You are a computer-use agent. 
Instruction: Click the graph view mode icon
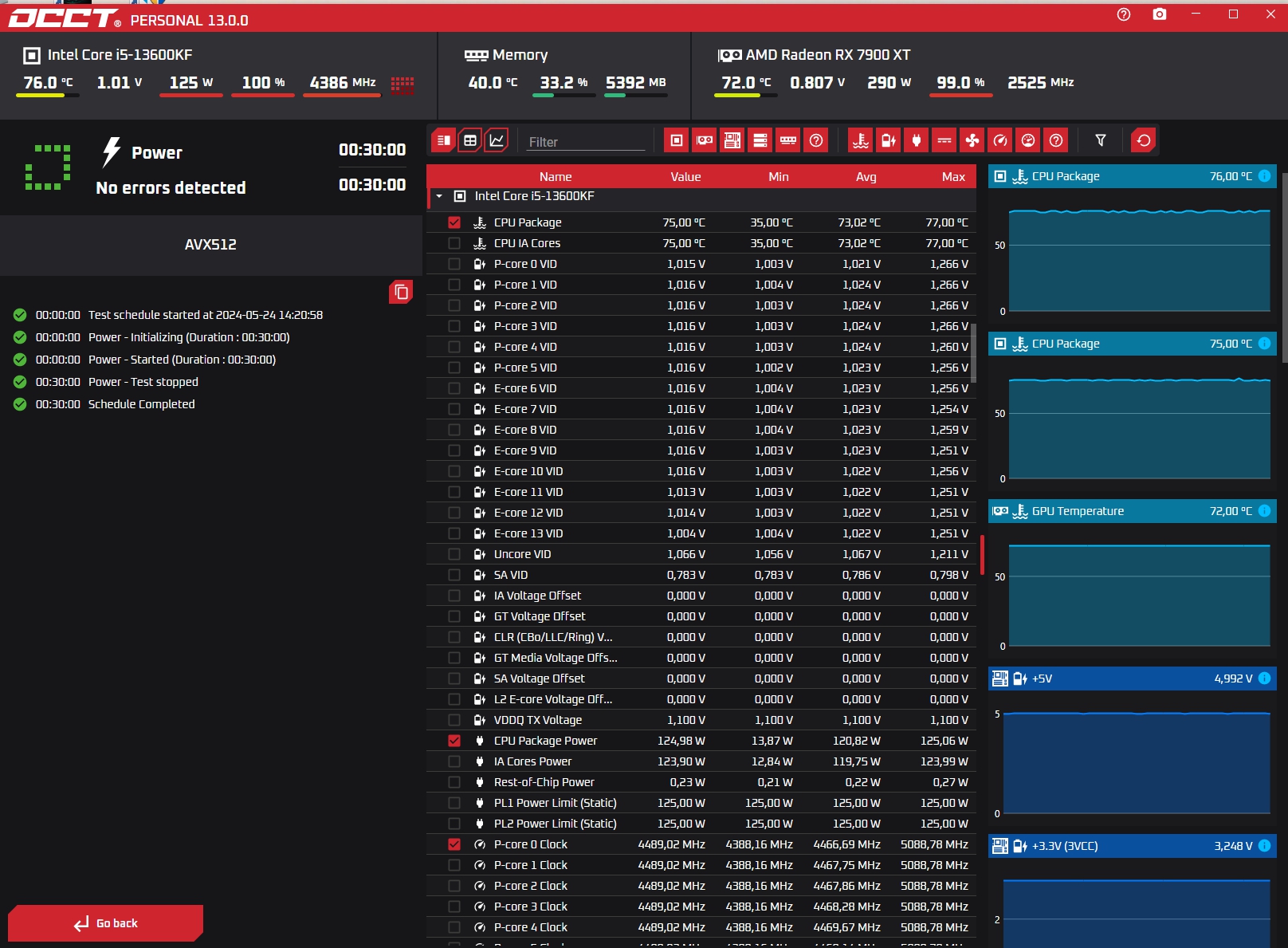(x=497, y=140)
